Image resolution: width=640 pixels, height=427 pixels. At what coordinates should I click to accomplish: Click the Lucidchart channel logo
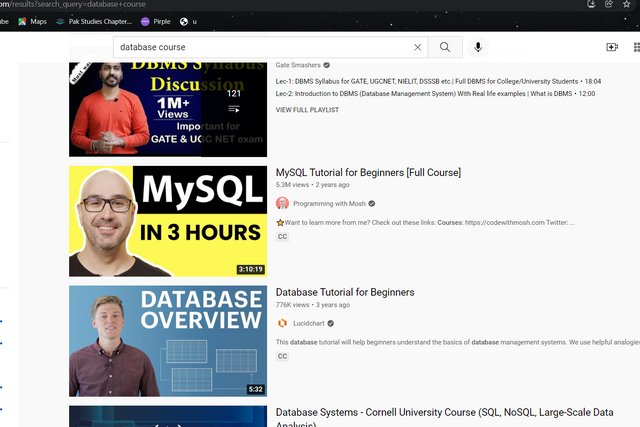(x=282, y=323)
